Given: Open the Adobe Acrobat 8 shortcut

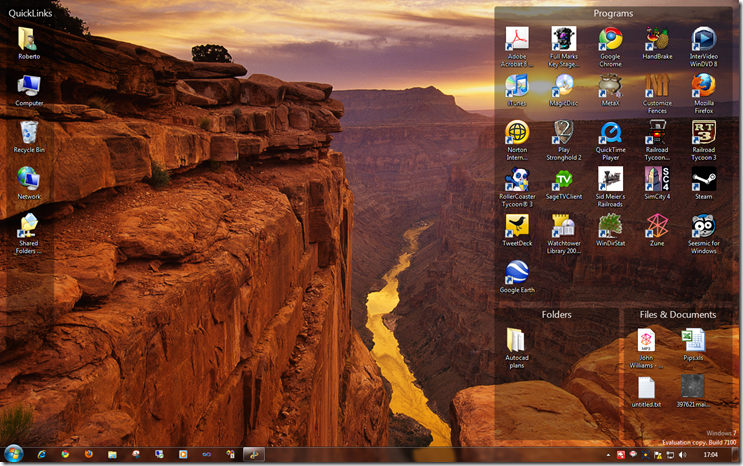Looking at the screenshot, I should [517, 40].
